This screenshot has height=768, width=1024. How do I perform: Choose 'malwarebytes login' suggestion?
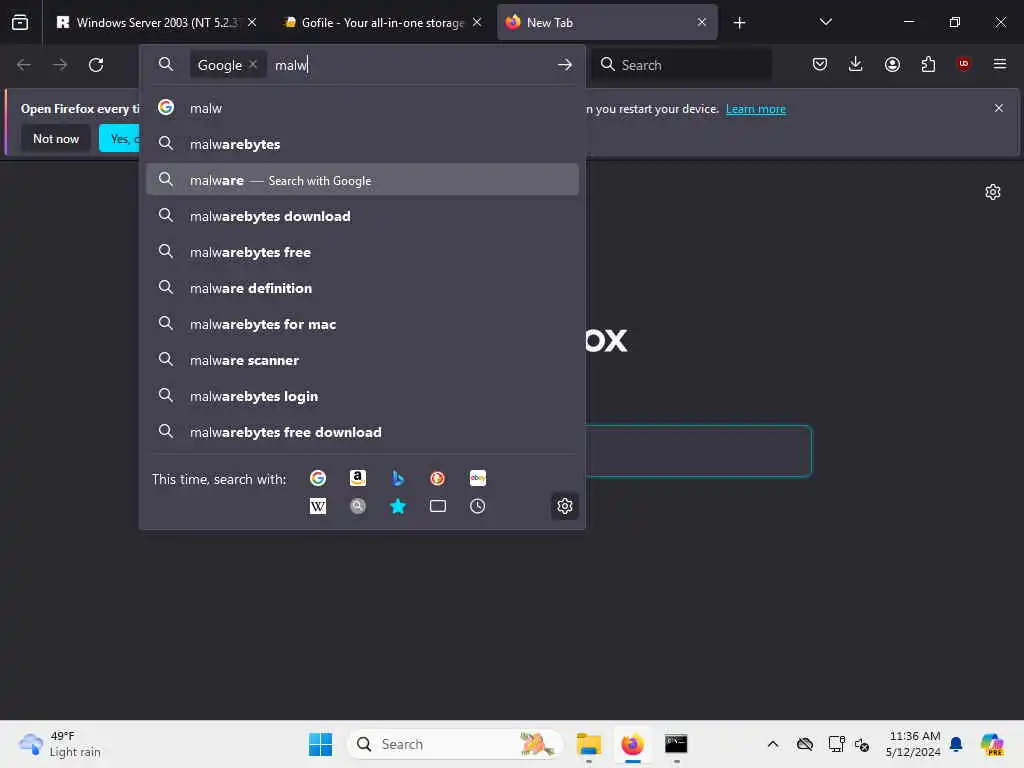click(x=362, y=396)
